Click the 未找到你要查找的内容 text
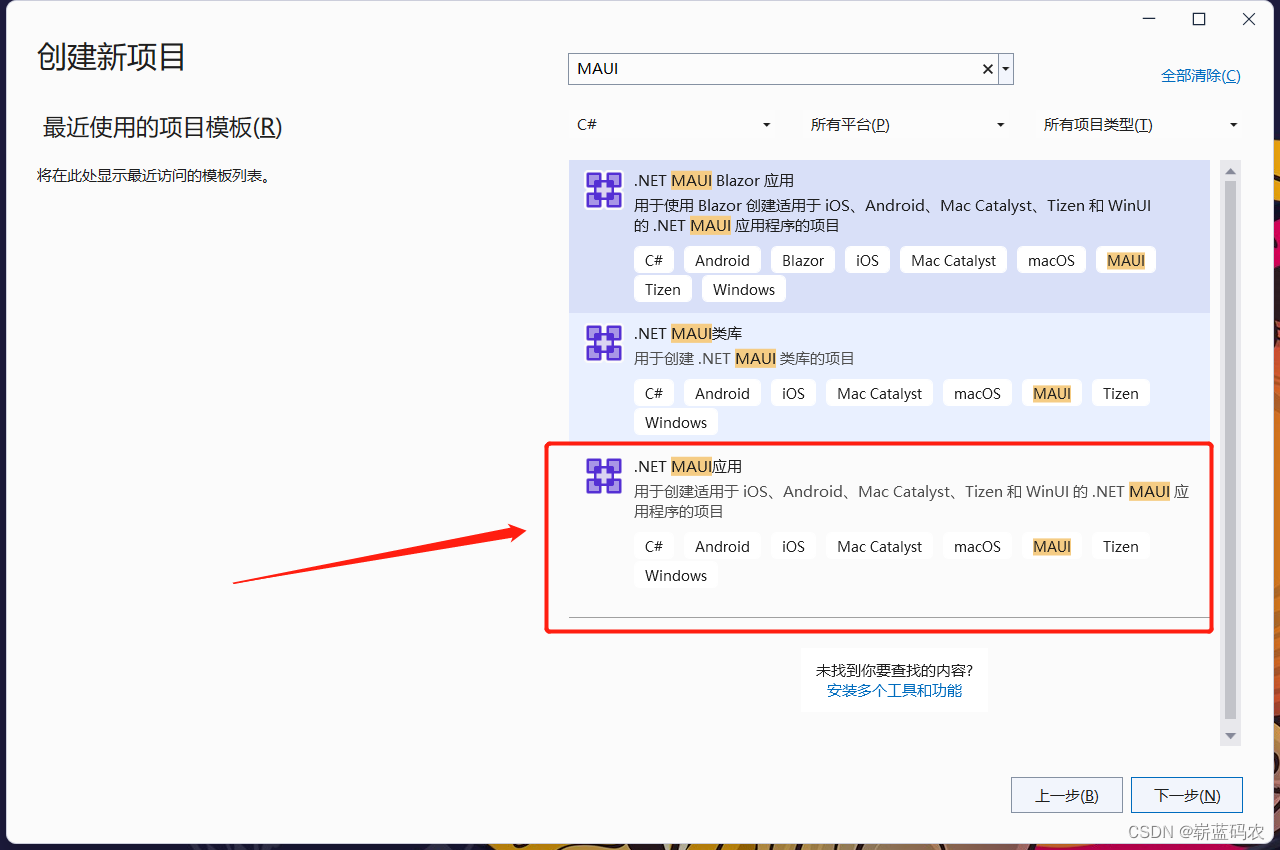1280x850 pixels. click(894, 670)
